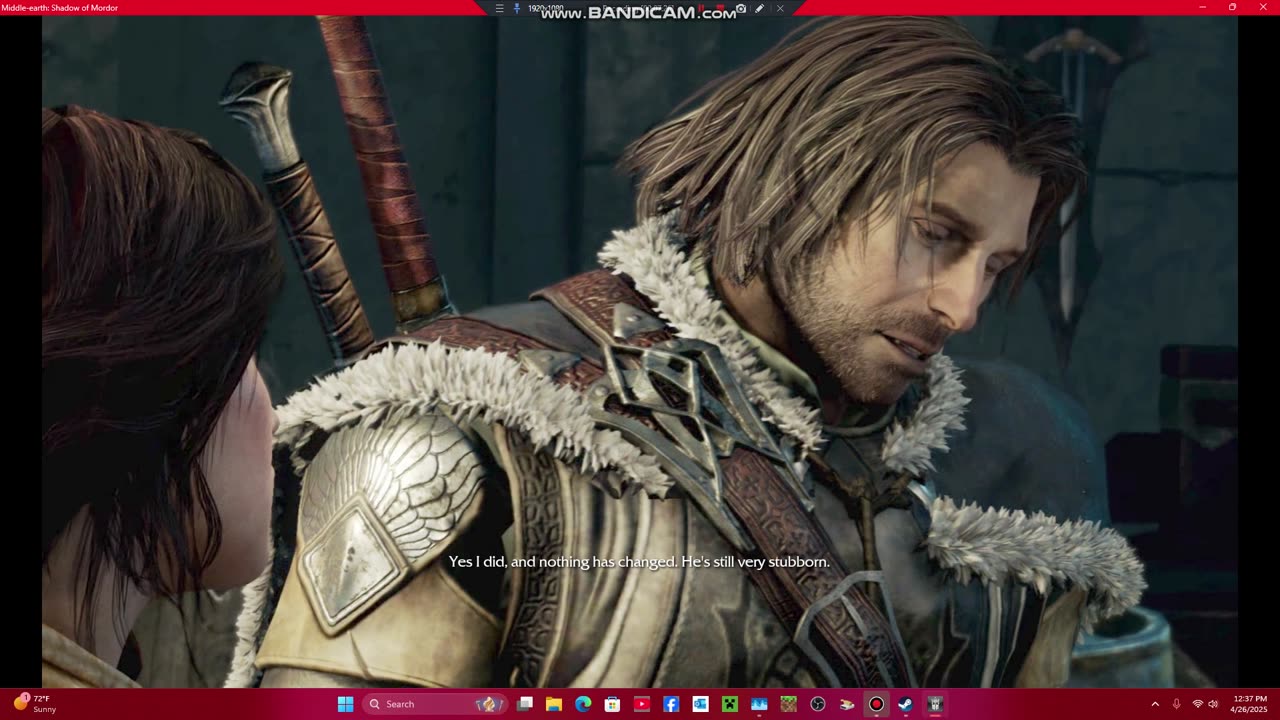Close the Bandicam recording overlay bar
The image size is (1280, 720).
[x=780, y=8]
